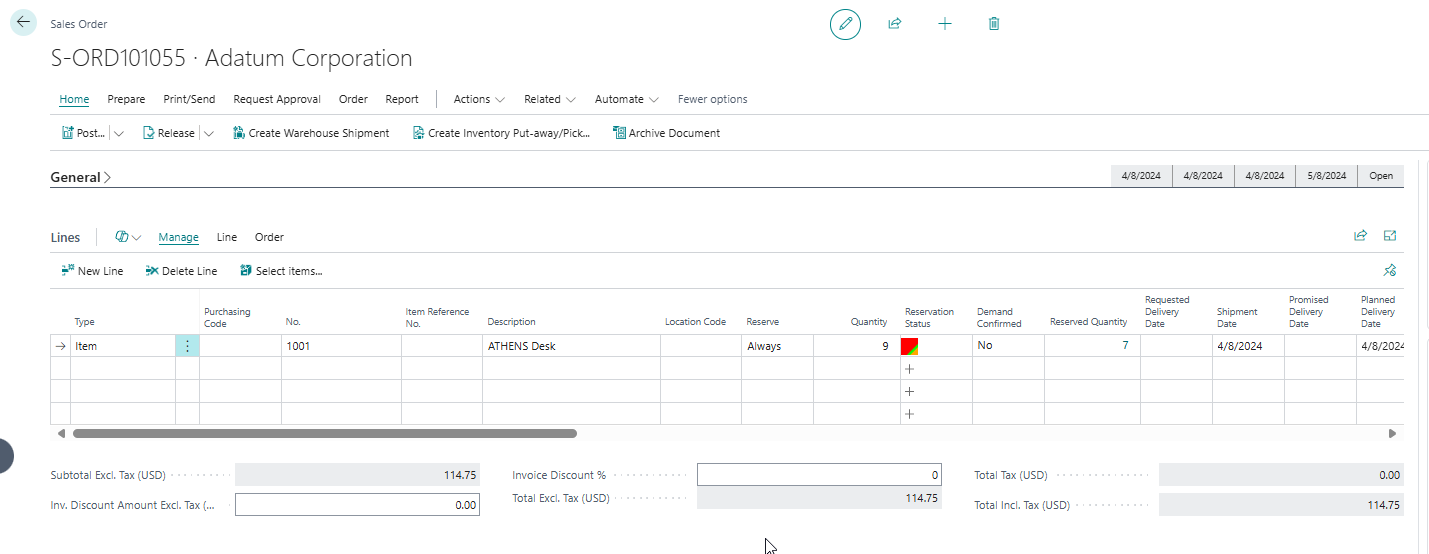This screenshot has height=554, width=1429.
Task: Click the Open status in General summary
Action: (1381, 175)
